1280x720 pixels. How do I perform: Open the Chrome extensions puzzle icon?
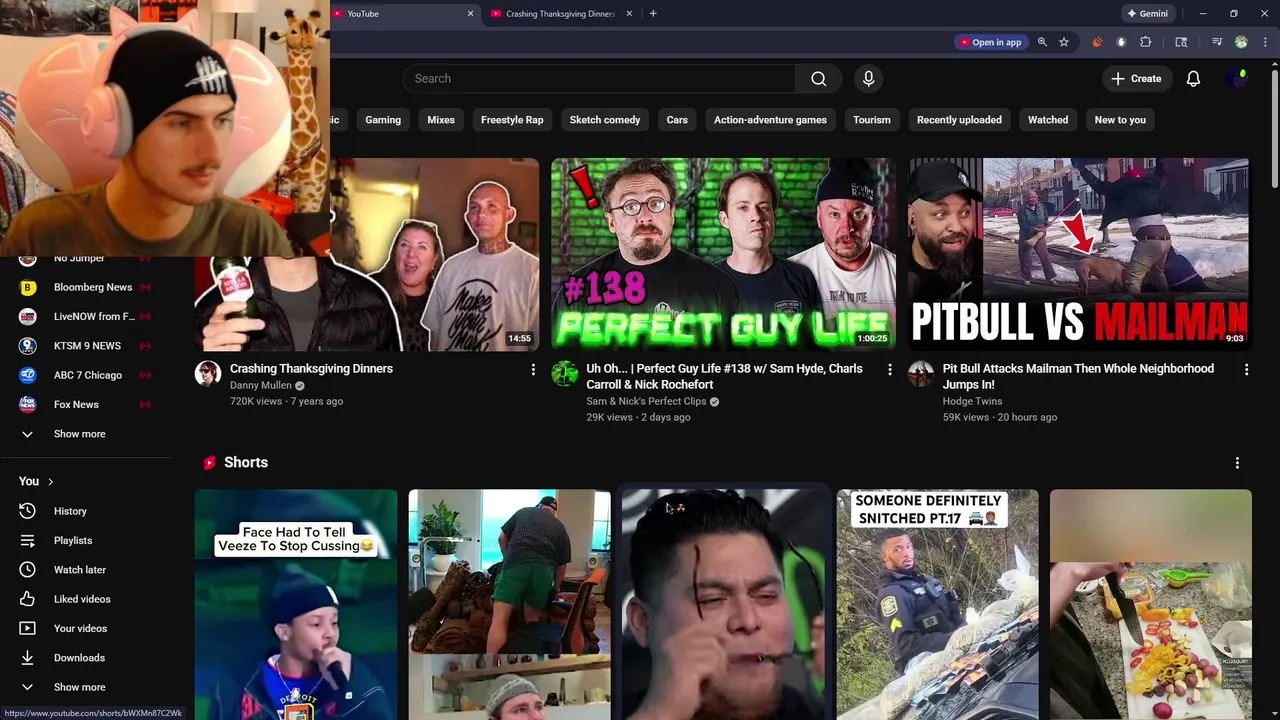coord(1146,42)
